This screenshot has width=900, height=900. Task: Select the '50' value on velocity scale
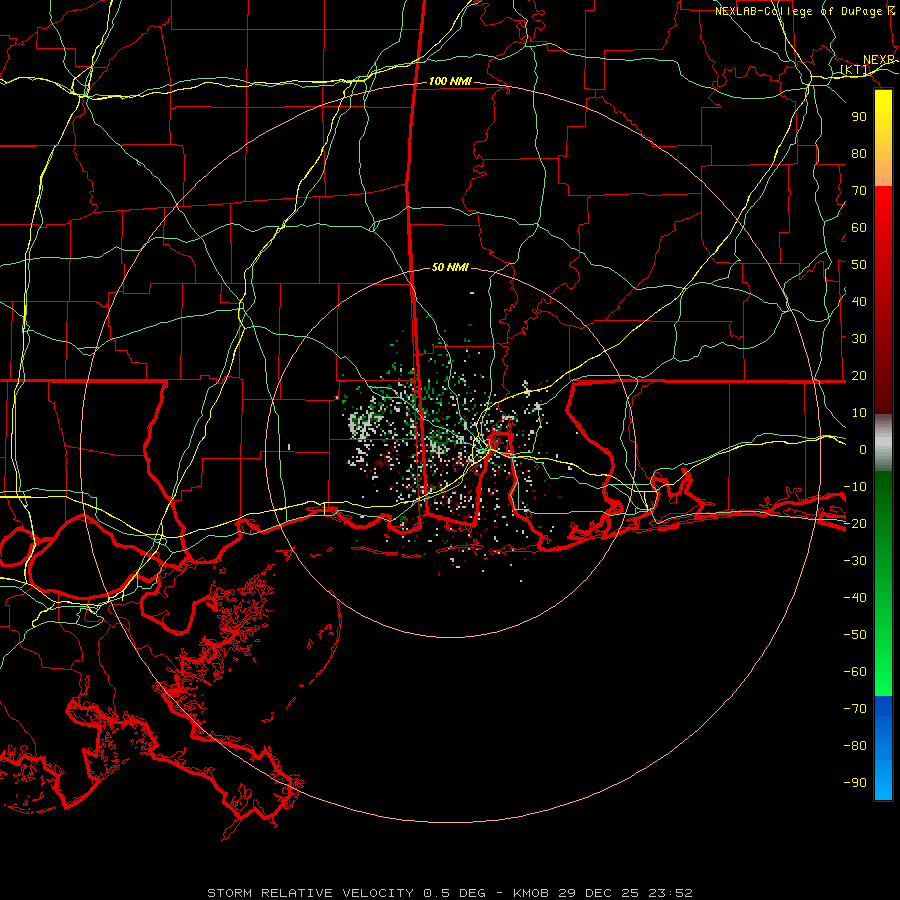coord(859,265)
